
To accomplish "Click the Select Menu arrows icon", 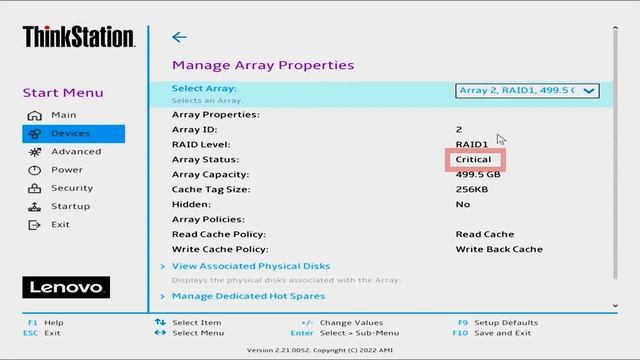I will click(x=160, y=333).
